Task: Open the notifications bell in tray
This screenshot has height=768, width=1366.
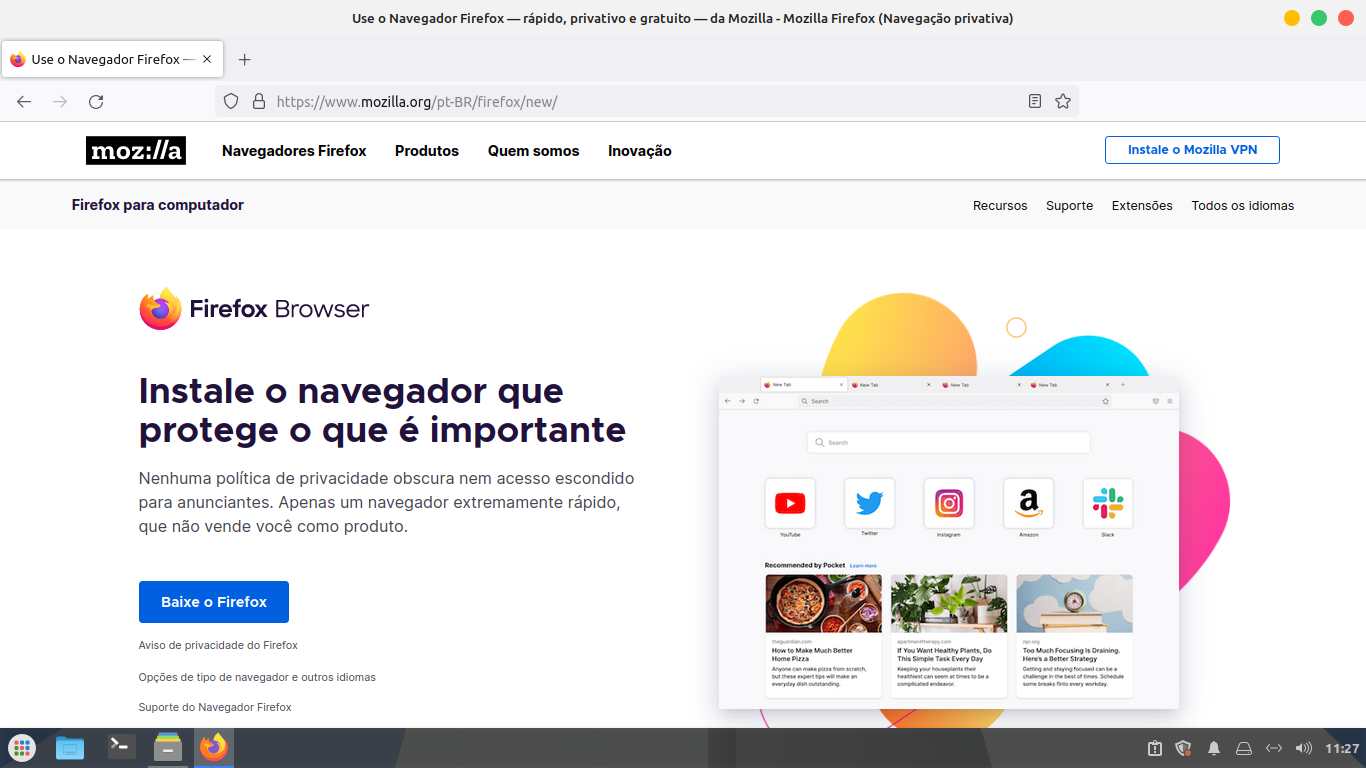Action: pos(1214,748)
